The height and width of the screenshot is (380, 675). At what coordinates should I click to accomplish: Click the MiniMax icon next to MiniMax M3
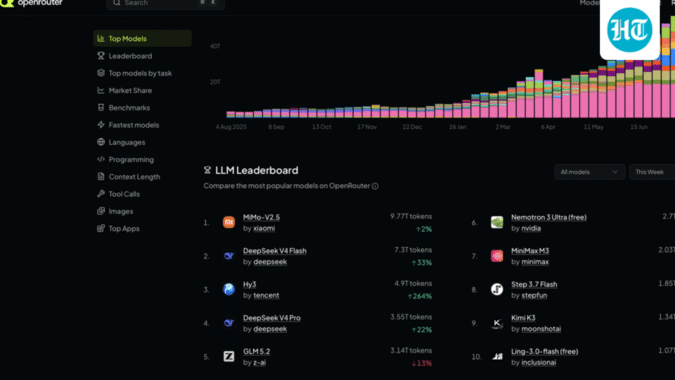(497, 256)
